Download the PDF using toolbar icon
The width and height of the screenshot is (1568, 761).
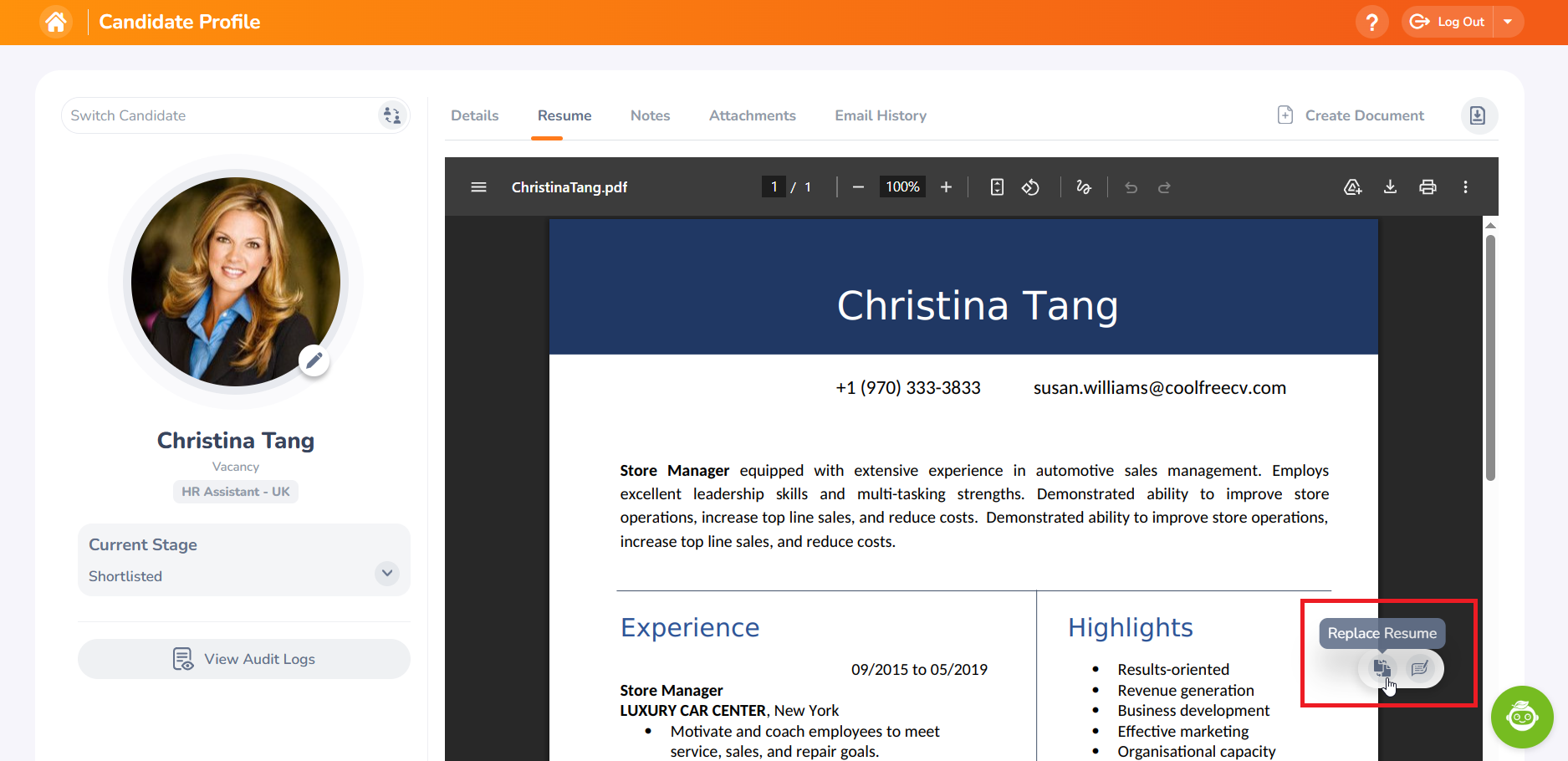(1390, 187)
